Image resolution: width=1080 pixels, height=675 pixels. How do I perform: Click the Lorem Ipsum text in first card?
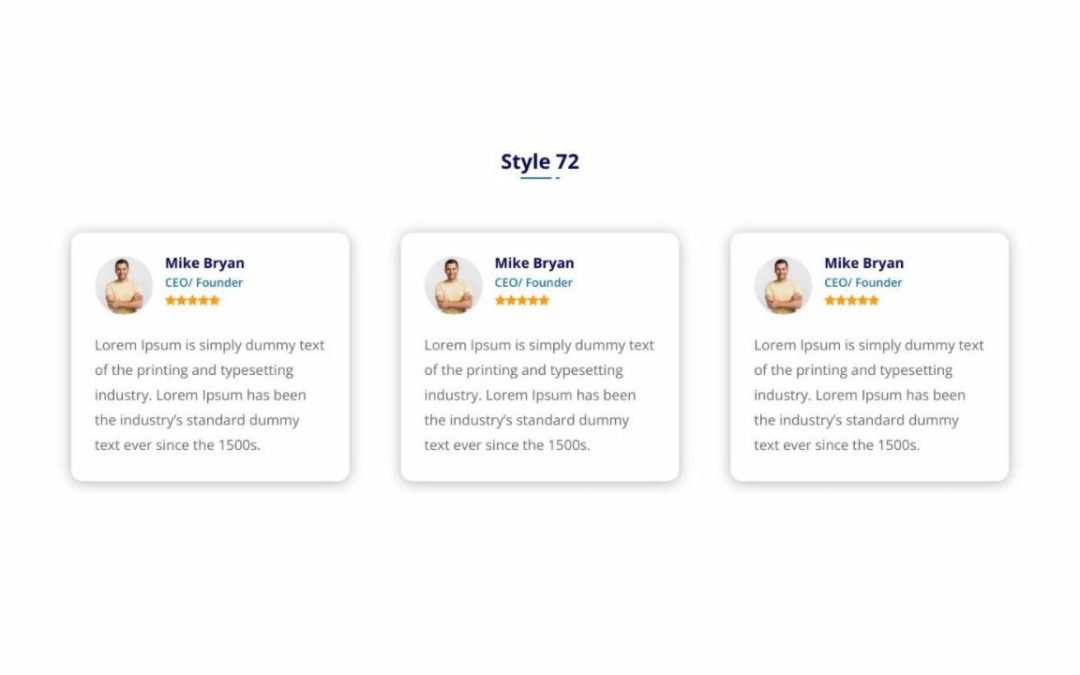209,395
